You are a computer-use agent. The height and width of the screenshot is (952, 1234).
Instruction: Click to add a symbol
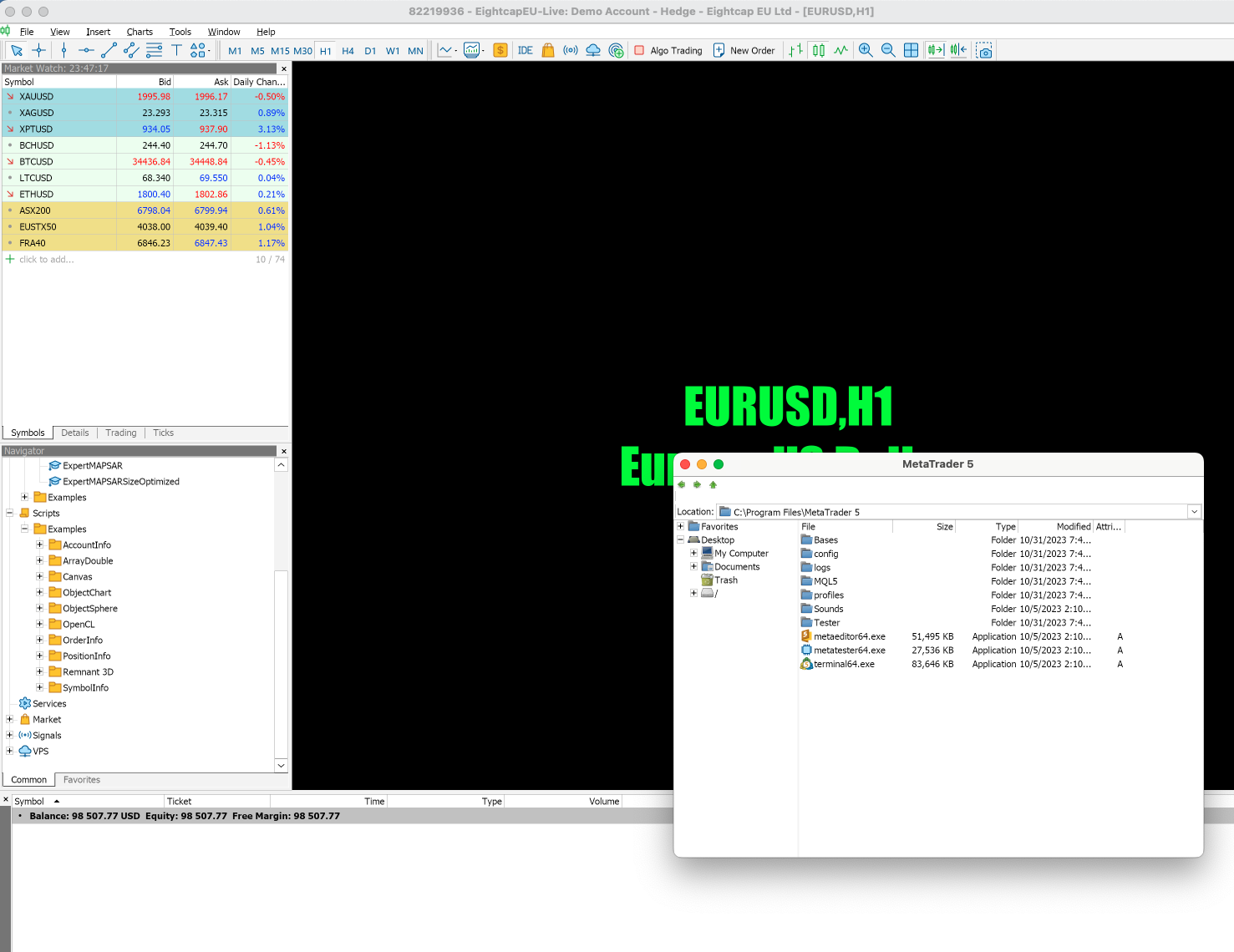point(46,260)
